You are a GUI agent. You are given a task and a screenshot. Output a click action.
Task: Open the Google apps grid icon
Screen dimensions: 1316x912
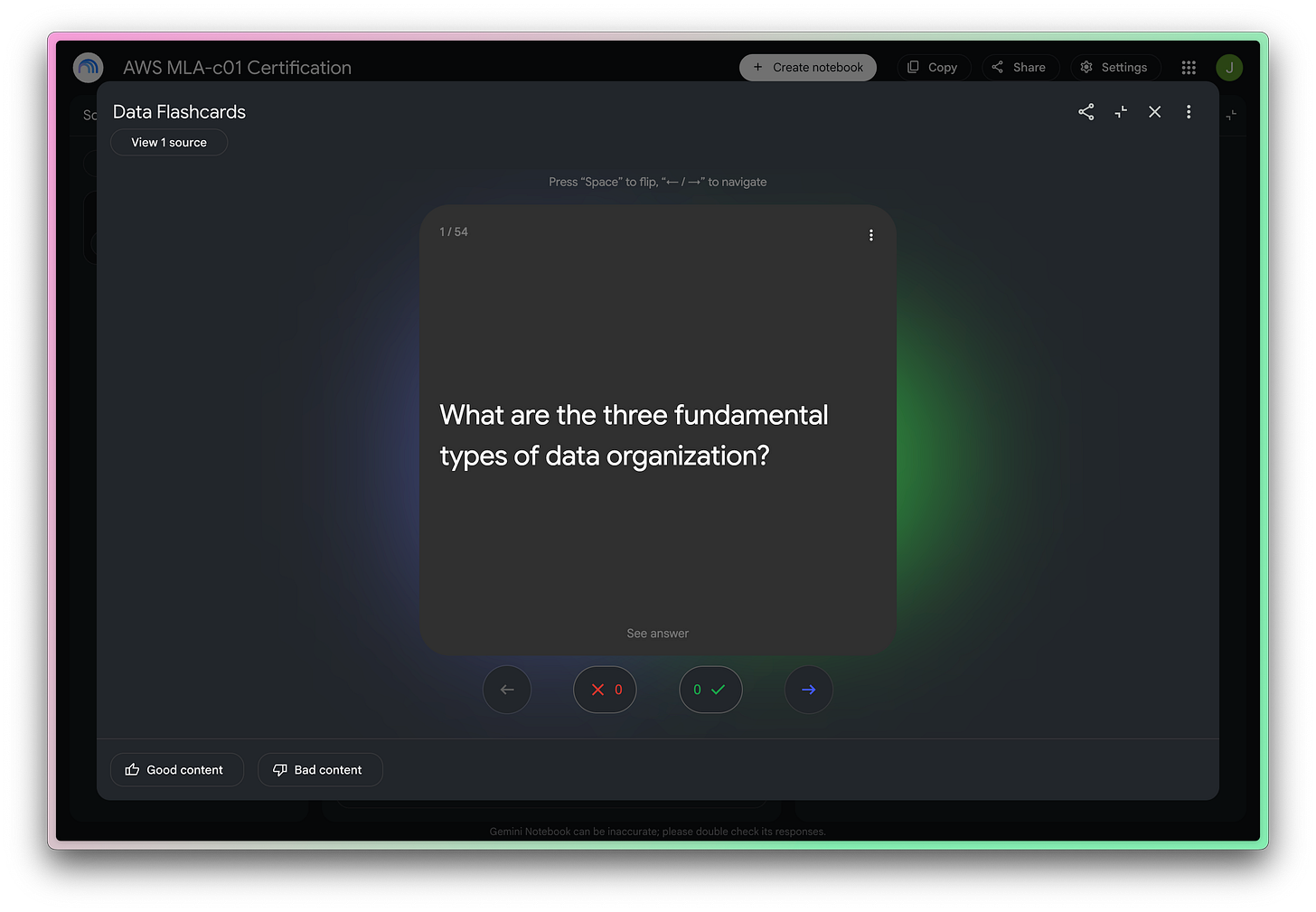[x=1189, y=68]
